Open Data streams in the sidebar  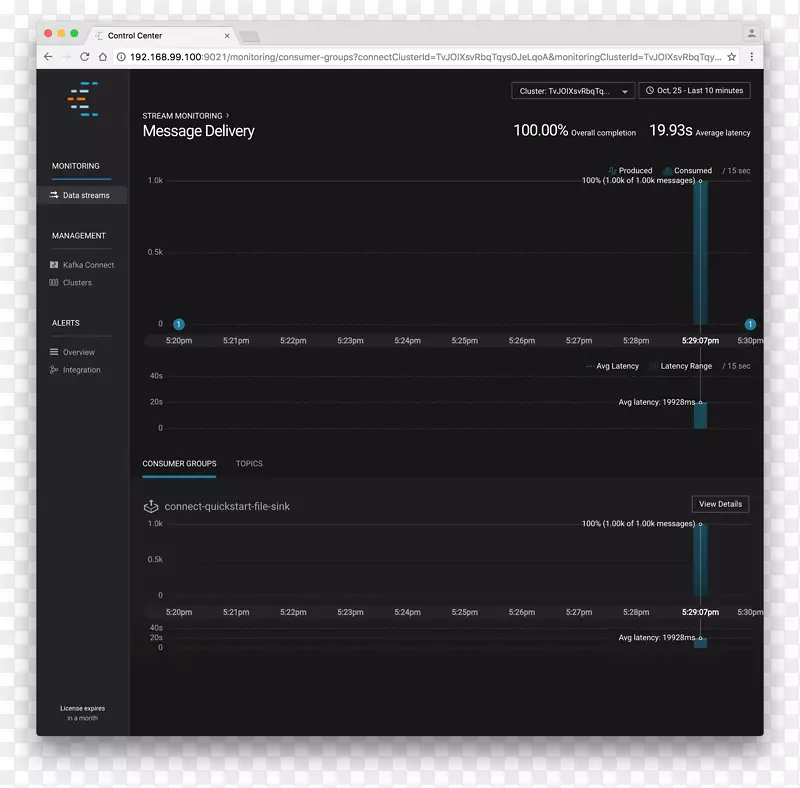[85, 195]
